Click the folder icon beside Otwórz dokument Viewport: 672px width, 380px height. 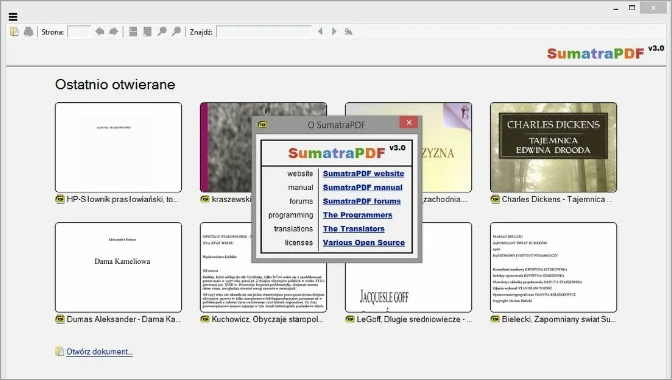tap(60, 351)
